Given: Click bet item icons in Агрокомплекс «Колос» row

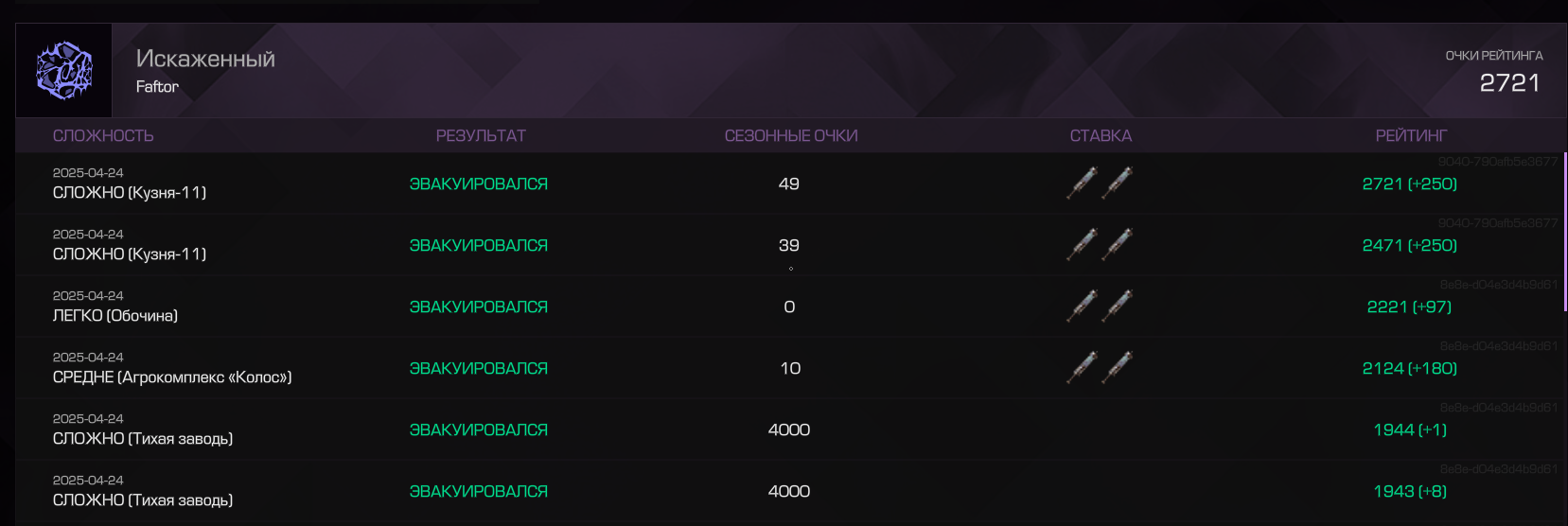Looking at the screenshot, I should point(1100,367).
